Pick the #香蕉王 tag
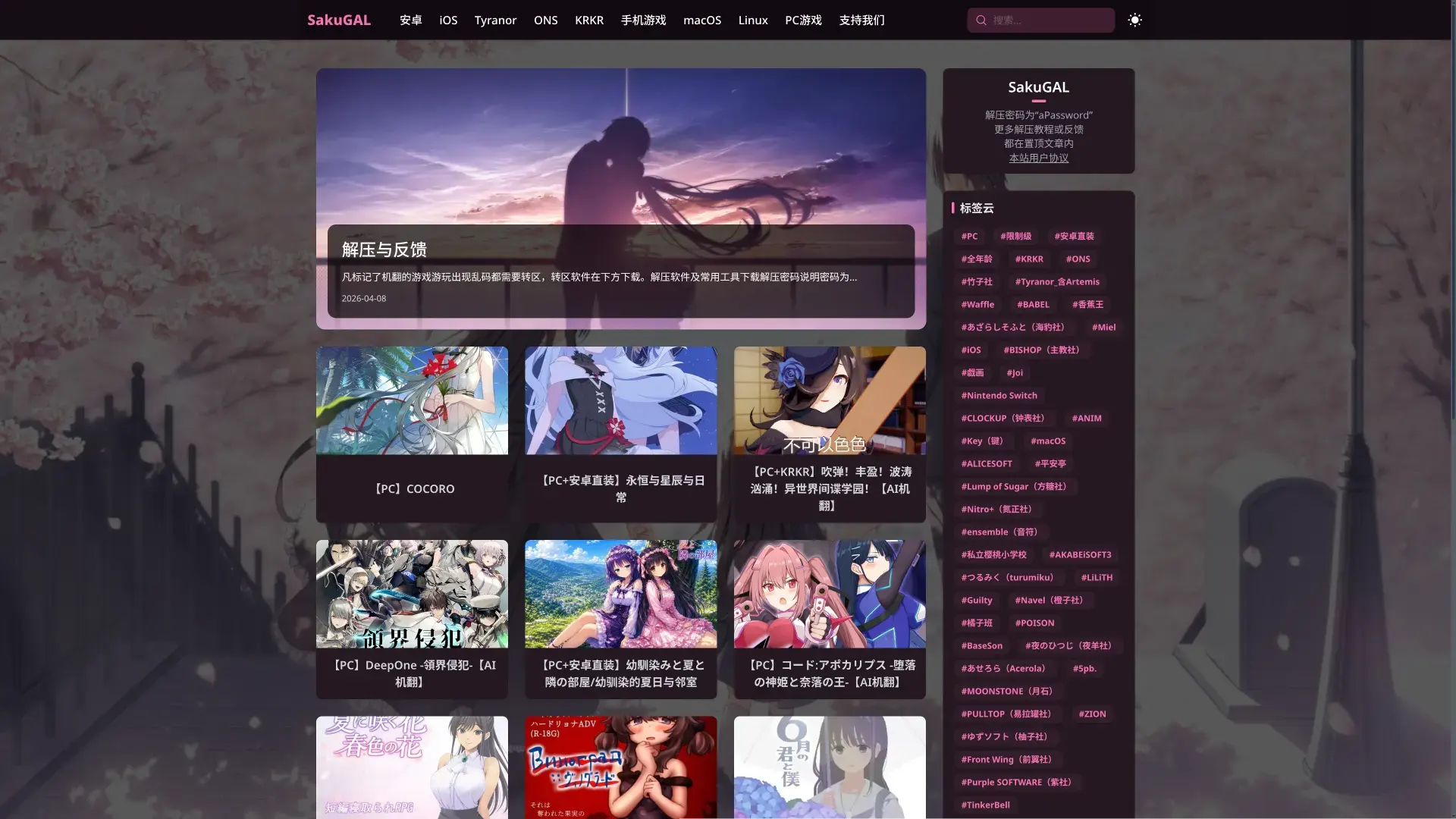Viewport: 1456px width, 819px height. coord(1087,305)
